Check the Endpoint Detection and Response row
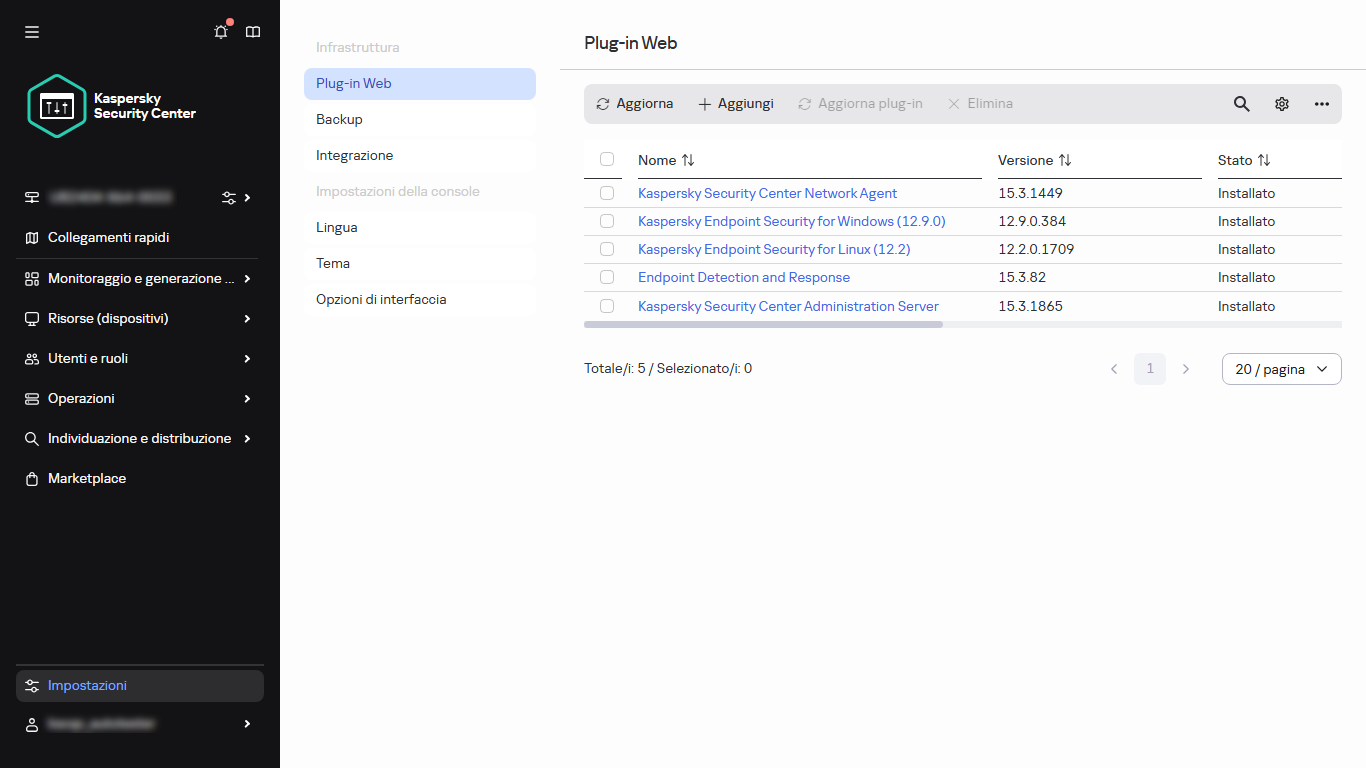The width and height of the screenshot is (1366, 768). click(606, 277)
